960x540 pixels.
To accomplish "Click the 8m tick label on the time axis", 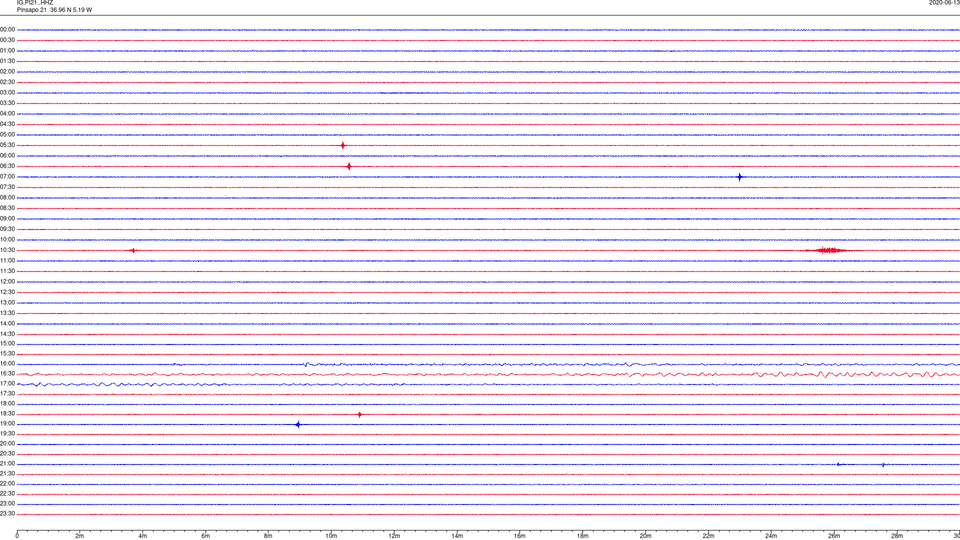I will tap(268, 536).
